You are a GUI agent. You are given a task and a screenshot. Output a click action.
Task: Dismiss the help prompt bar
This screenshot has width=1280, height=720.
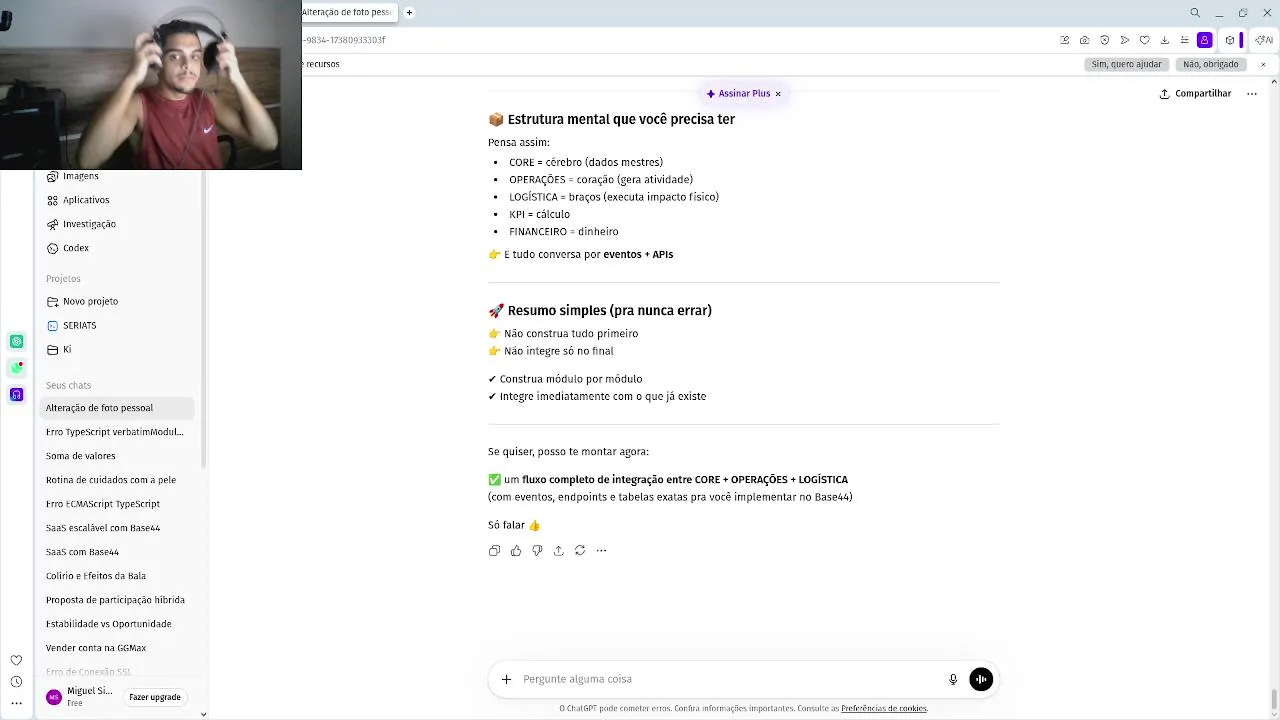(x=1263, y=64)
